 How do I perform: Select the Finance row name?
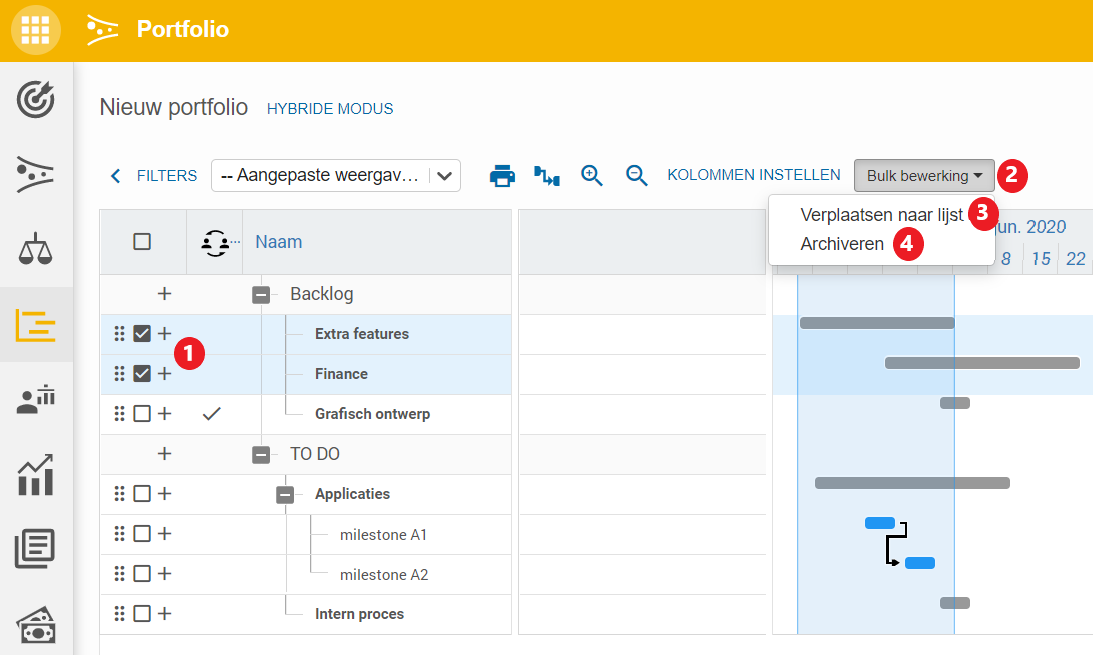coord(342,374)
